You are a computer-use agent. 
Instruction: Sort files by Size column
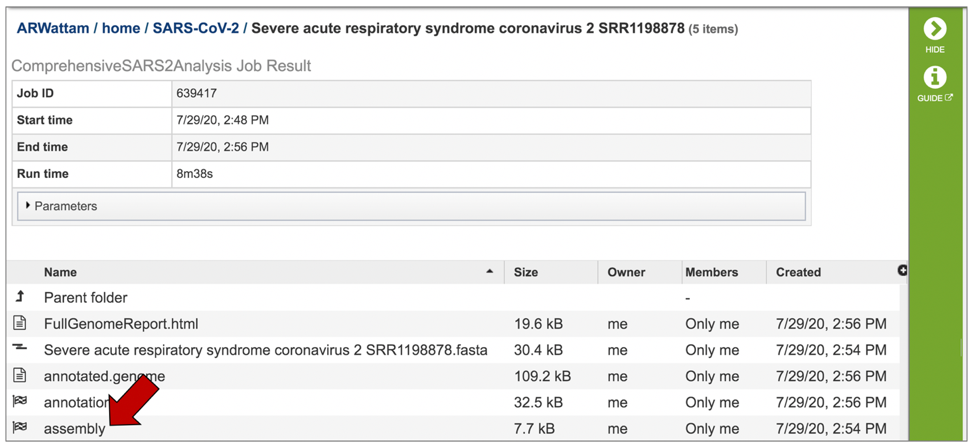tap(526, 272)
